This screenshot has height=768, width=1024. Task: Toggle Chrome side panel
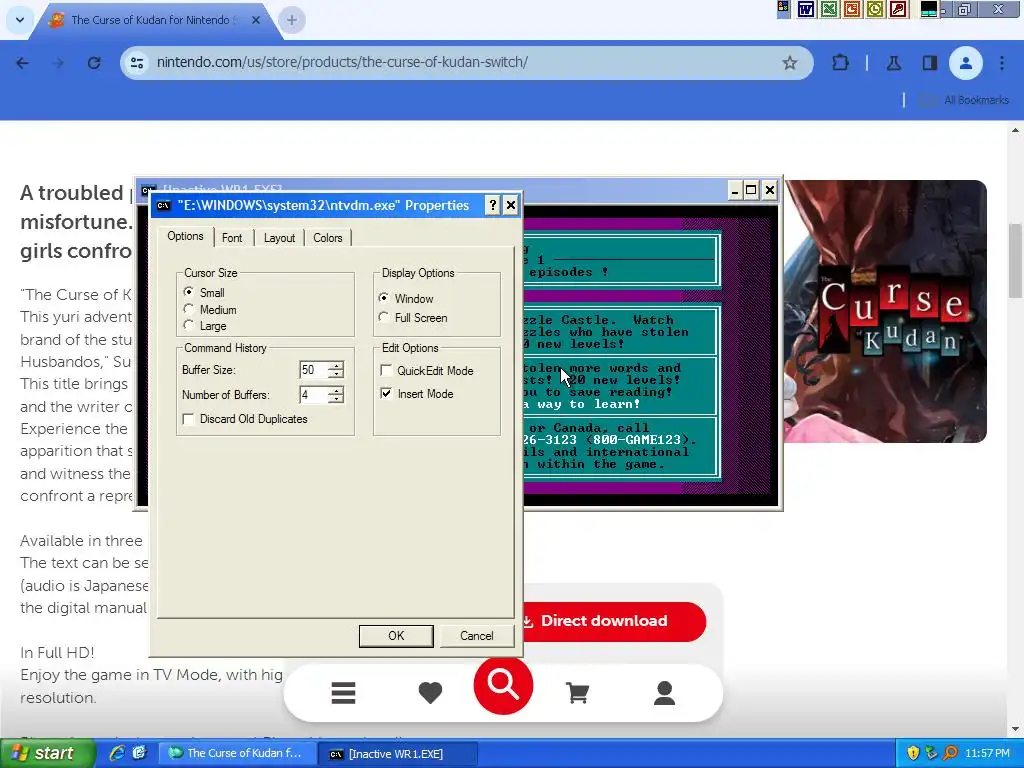point(929,63)
